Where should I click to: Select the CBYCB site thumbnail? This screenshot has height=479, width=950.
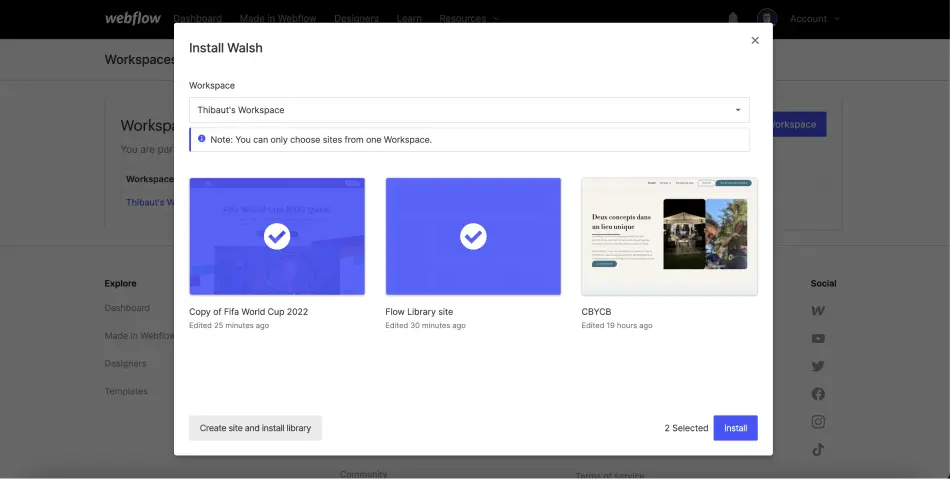coord(669,236)
